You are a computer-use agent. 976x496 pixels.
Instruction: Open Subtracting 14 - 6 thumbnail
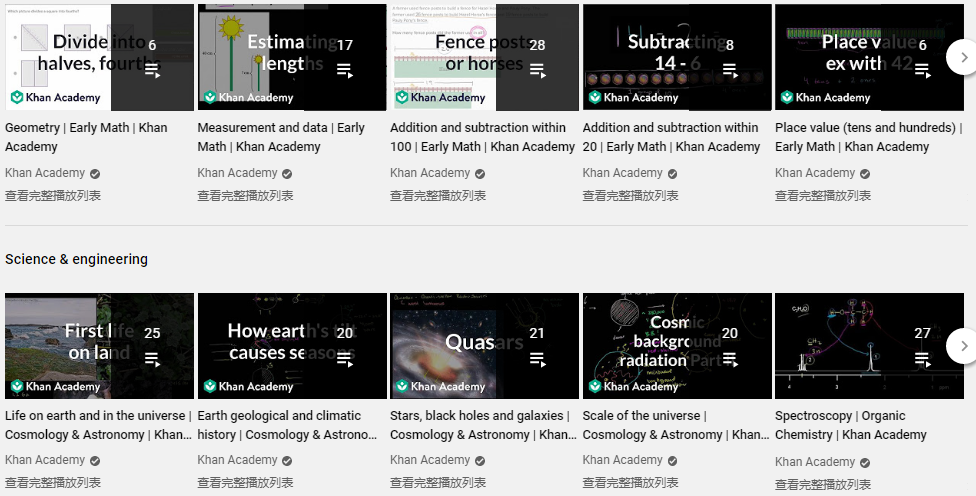tap(677, 57)
